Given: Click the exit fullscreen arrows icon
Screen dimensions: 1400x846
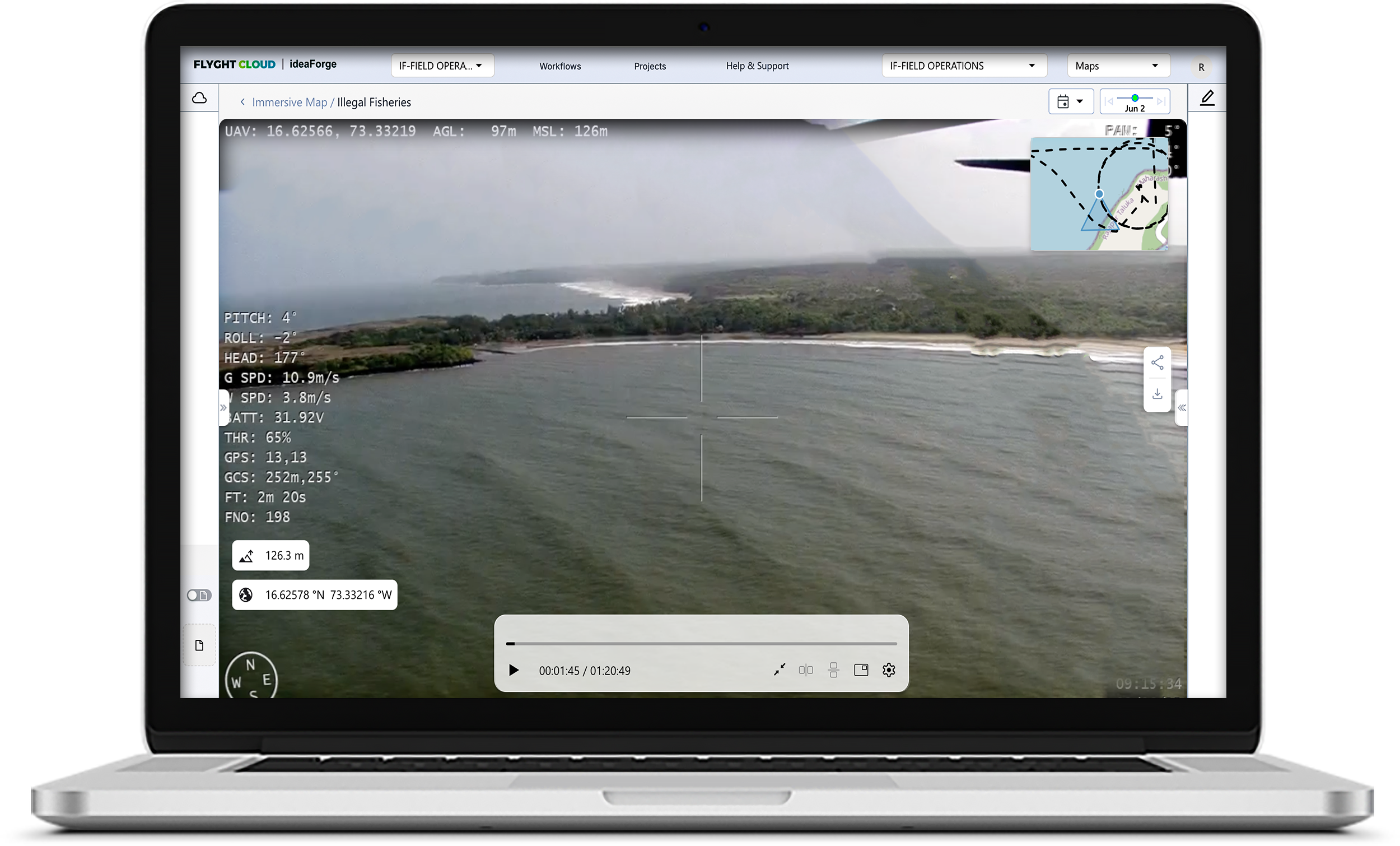Looking at the screenshot, I should point(779,670).
